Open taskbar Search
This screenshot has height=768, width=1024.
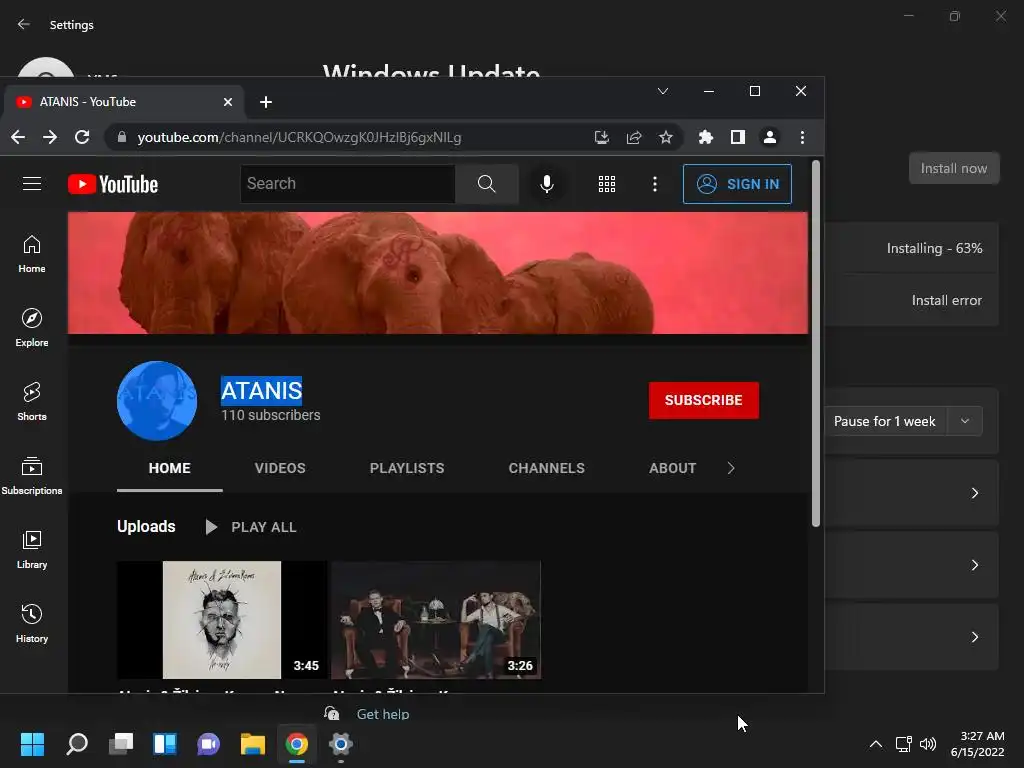coord(76,744)
